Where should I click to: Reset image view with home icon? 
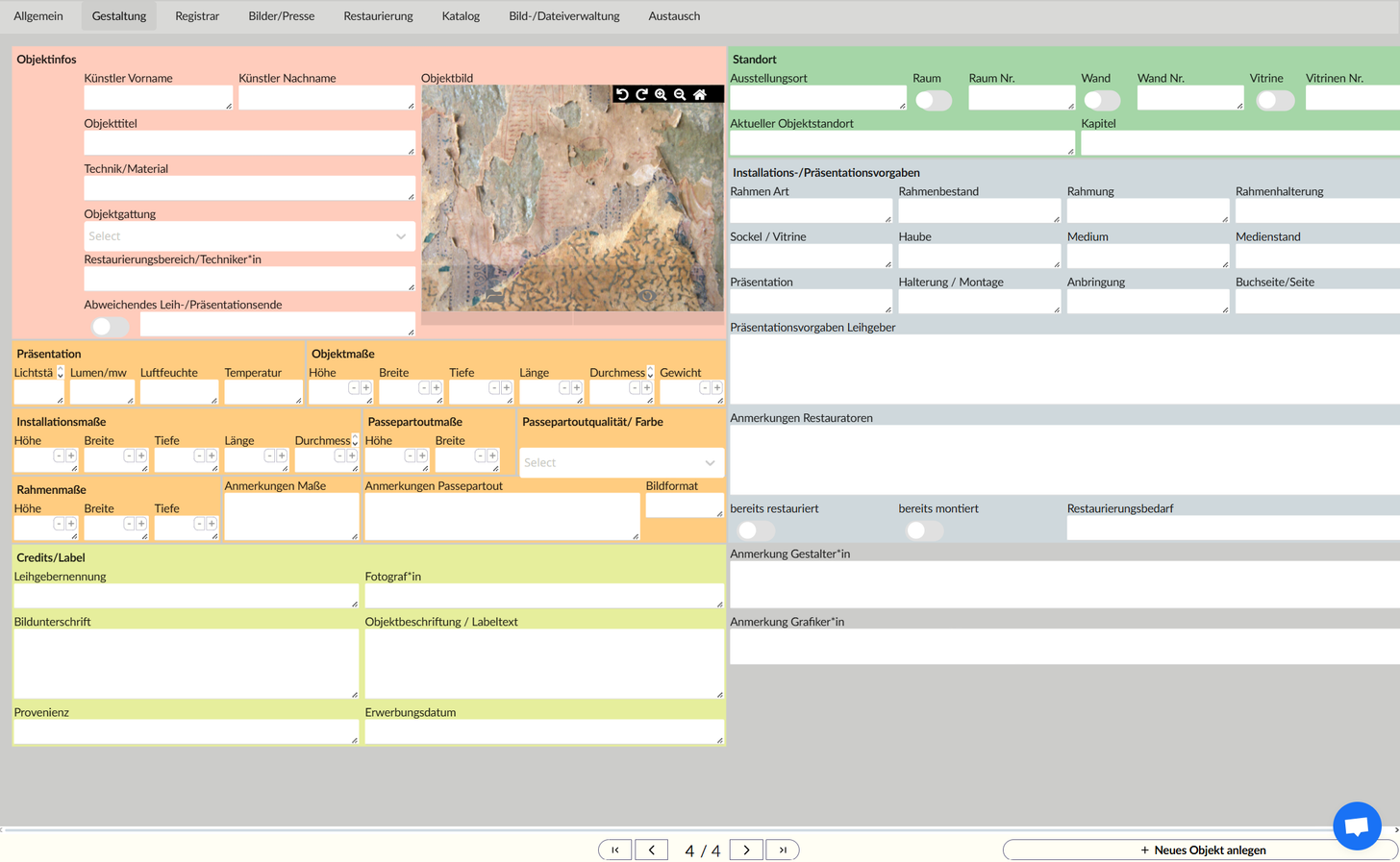[700, 94]
